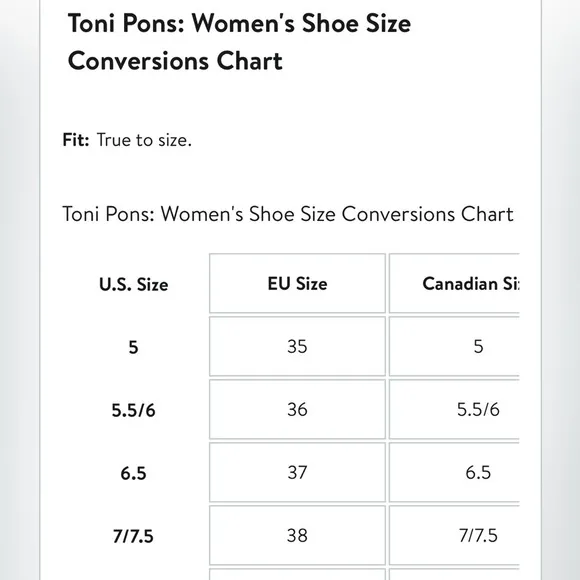Click the Conversions Chart title second line
The image size is (580, 580).
[175, 61]
